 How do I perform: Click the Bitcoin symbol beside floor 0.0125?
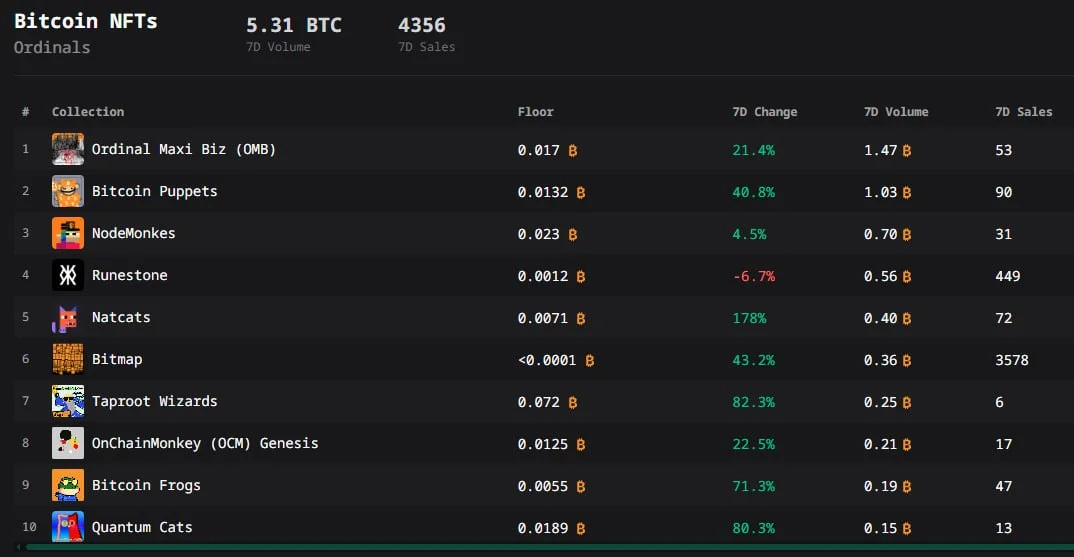pos(581,445)
